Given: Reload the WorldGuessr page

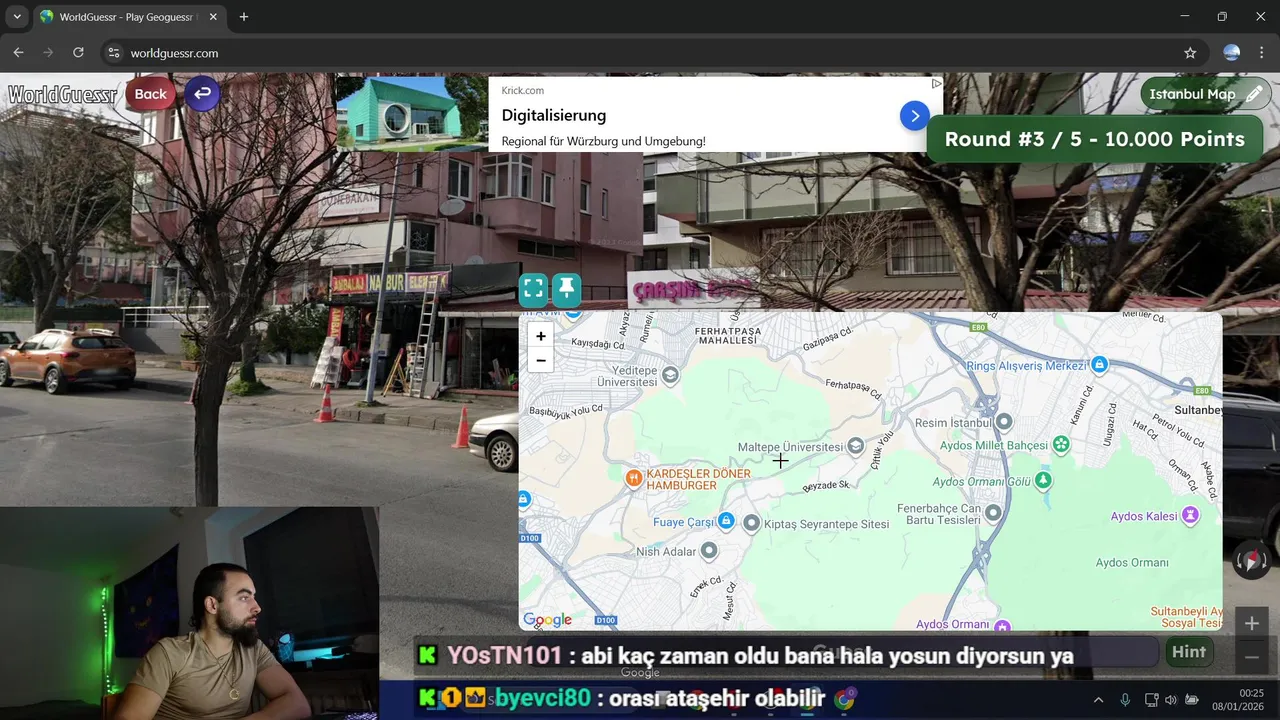Looking at the screenshot, I should [78, 53].
